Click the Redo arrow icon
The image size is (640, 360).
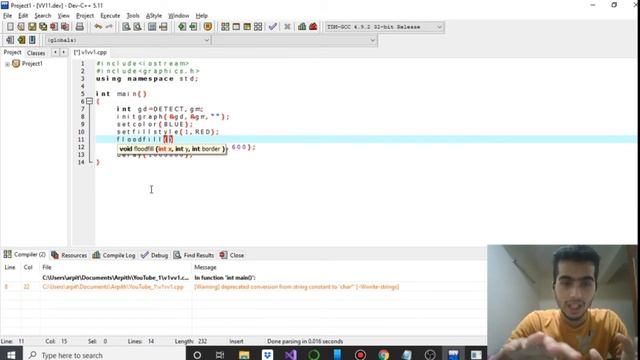(x=109, y=27)
